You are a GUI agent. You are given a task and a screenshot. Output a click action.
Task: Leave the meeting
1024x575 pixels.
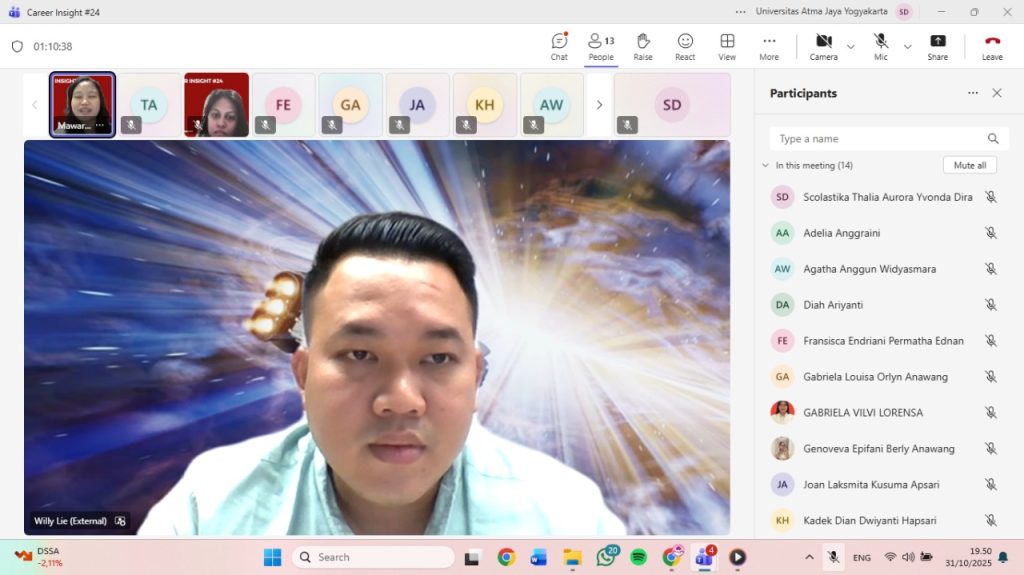pyautogui.click(x=992, y=45)
